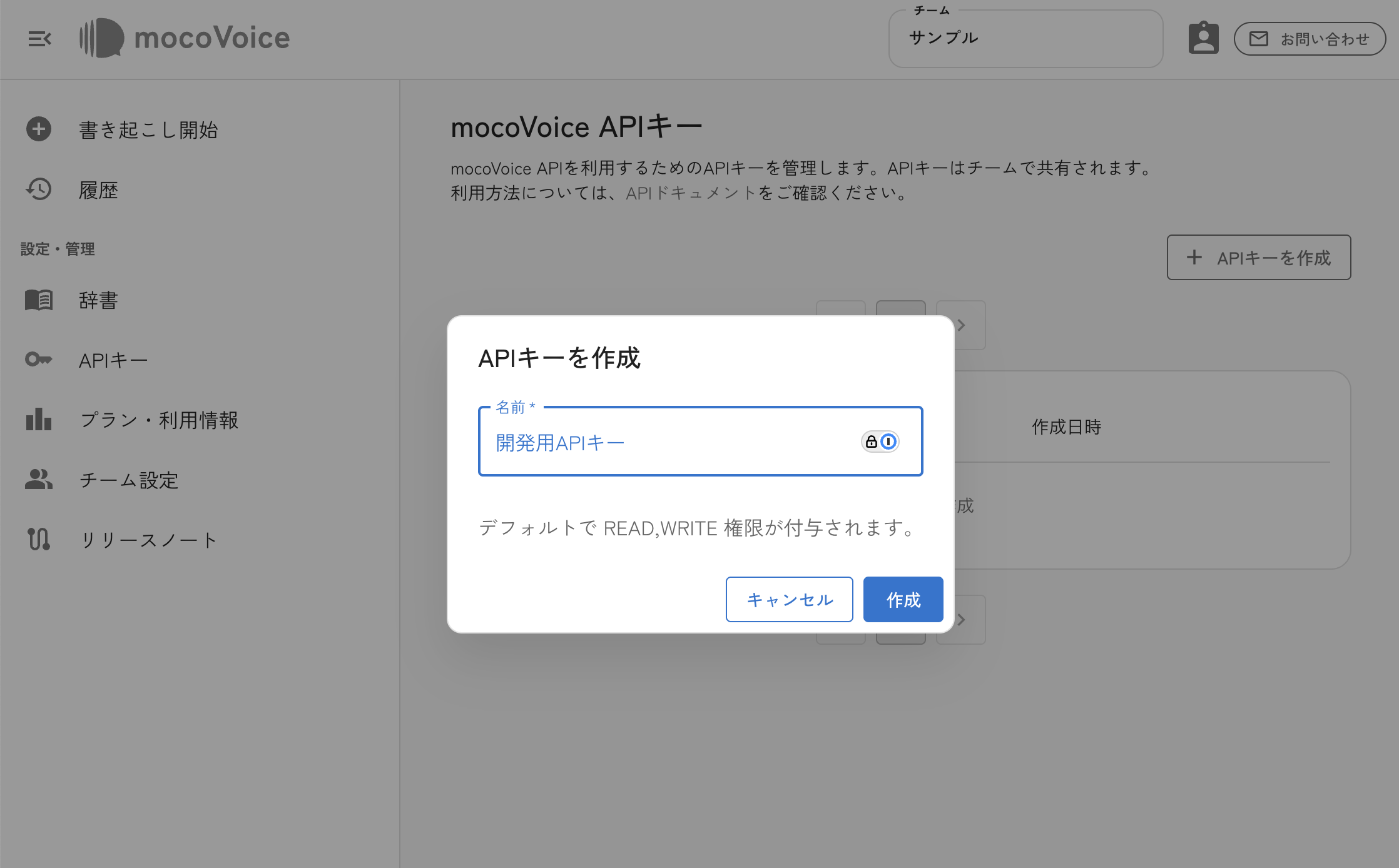Click the blue 作成 button
Screen dimensions: 1399x868
(x=903, y=600)
